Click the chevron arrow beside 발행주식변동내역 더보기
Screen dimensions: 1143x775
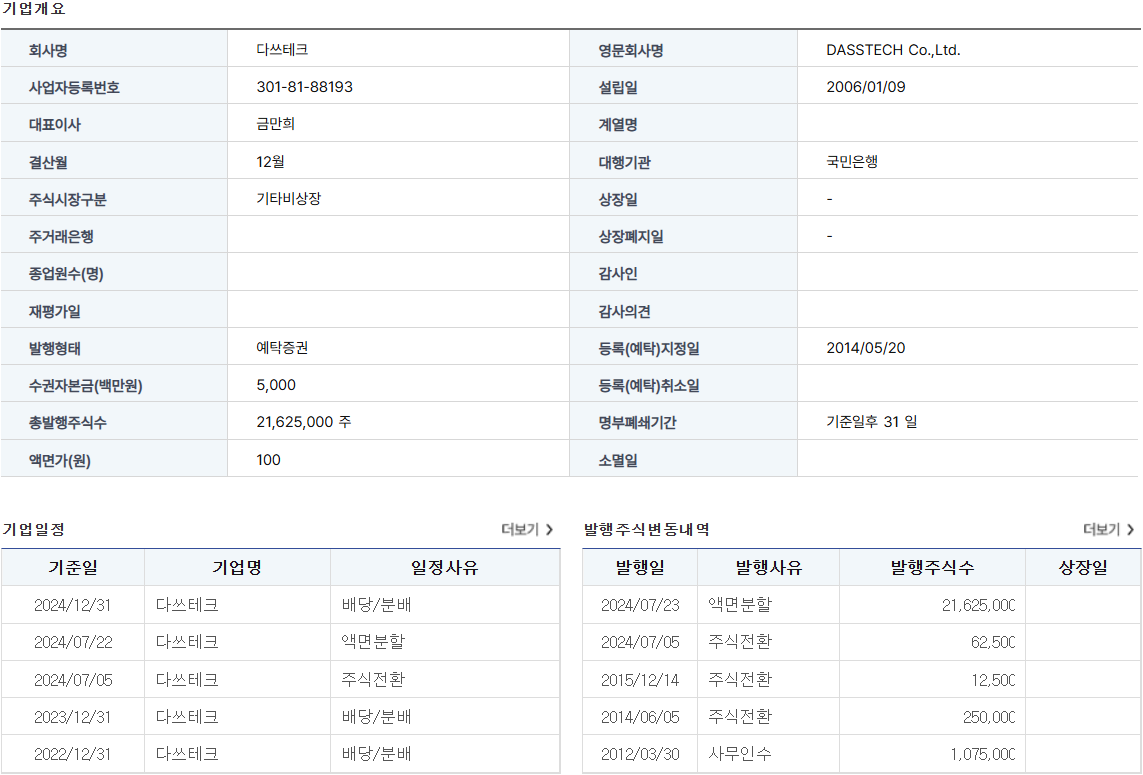click(x=1131, y=529)
